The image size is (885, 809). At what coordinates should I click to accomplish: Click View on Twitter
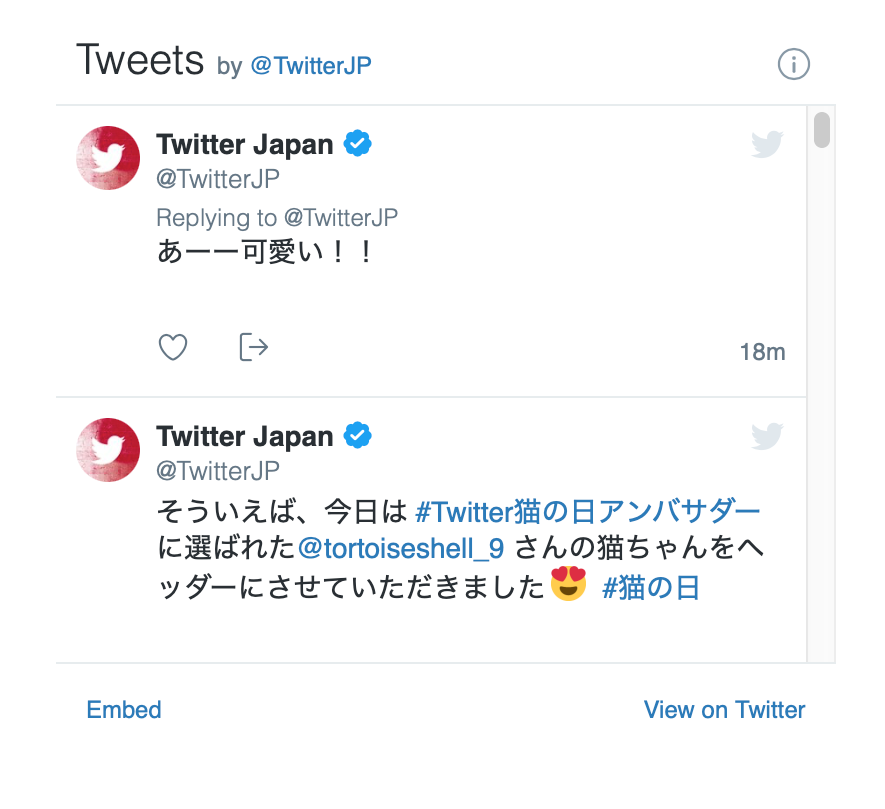click(x=724, y=710)
